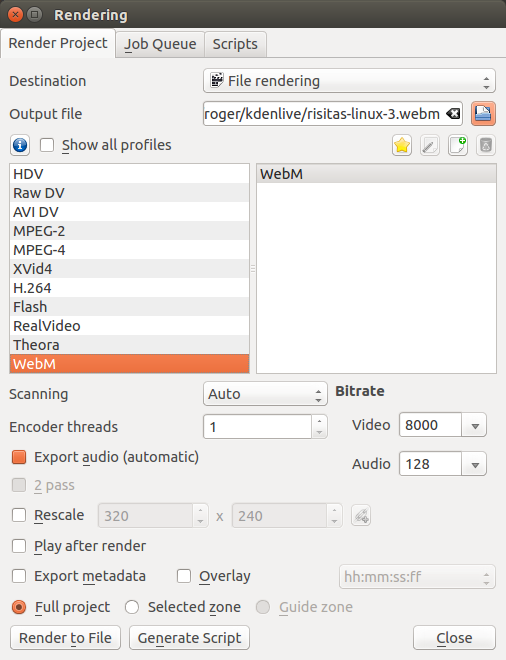Open the Destination File rendering dropdown
The width and height of the screenshot is (506, 660).
pyautogui.click(x=349, y=81)
